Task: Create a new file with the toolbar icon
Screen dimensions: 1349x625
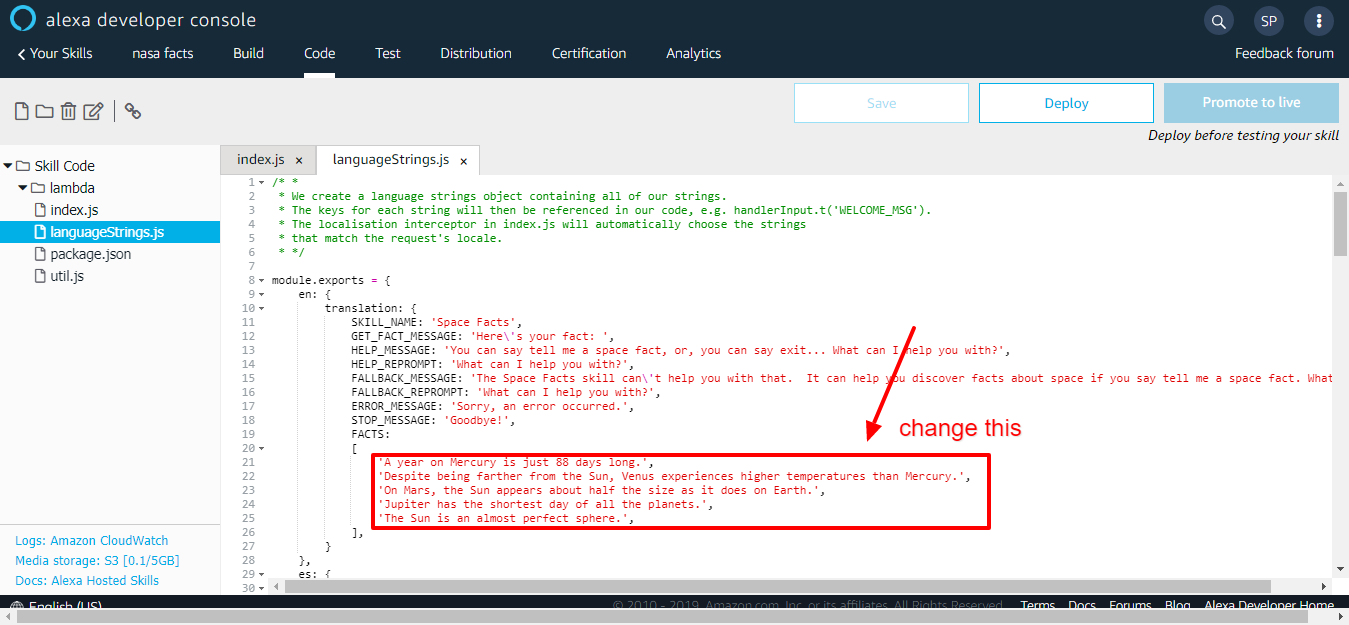Action: (x=21, y=111)
